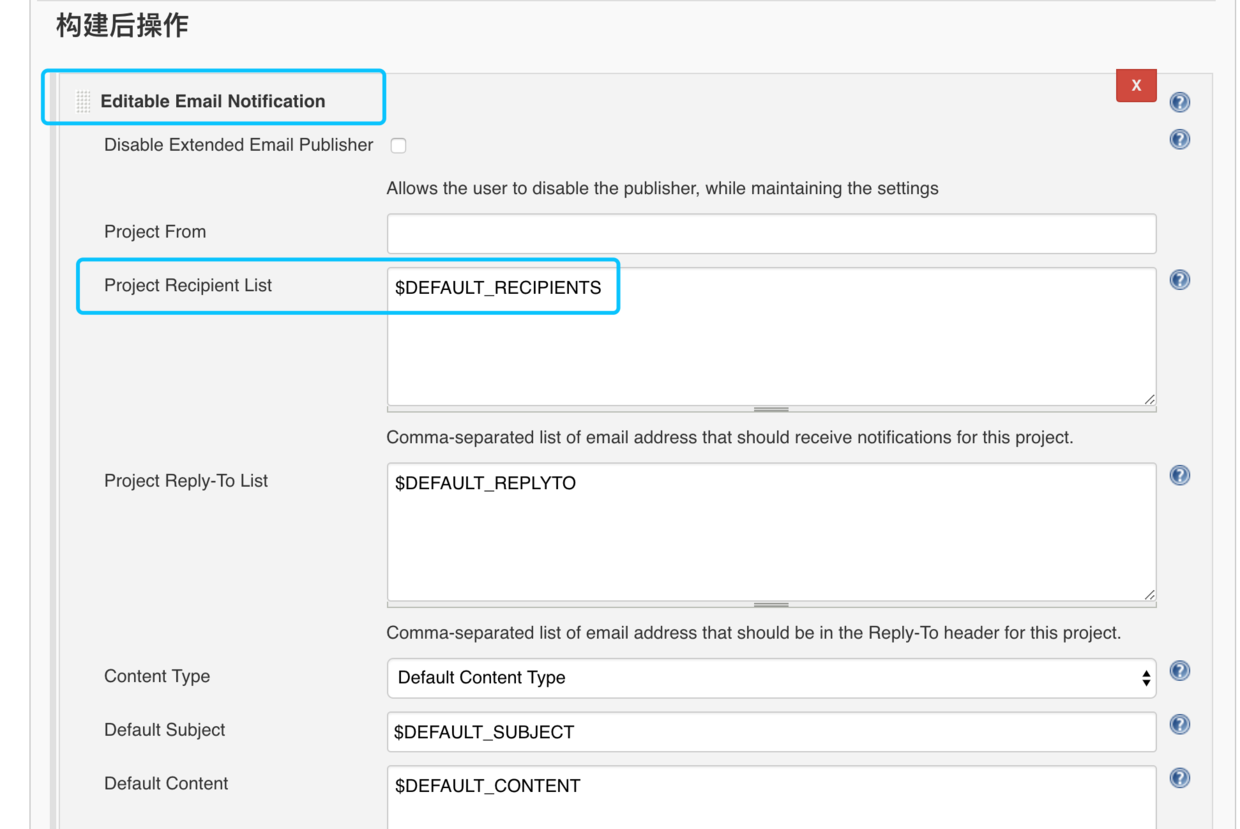Open help for Default Content field
Screen dimensions: 1240x829
(1180, 779)
